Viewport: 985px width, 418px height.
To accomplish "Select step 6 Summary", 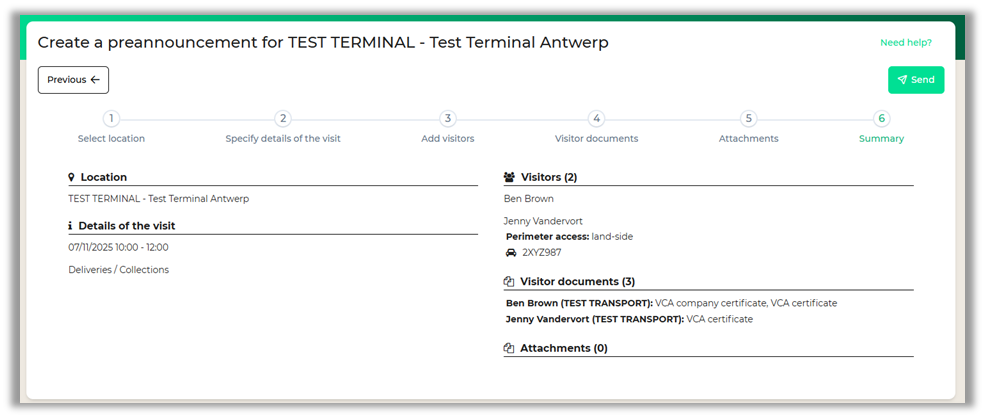I will click(x=881, y=119).
